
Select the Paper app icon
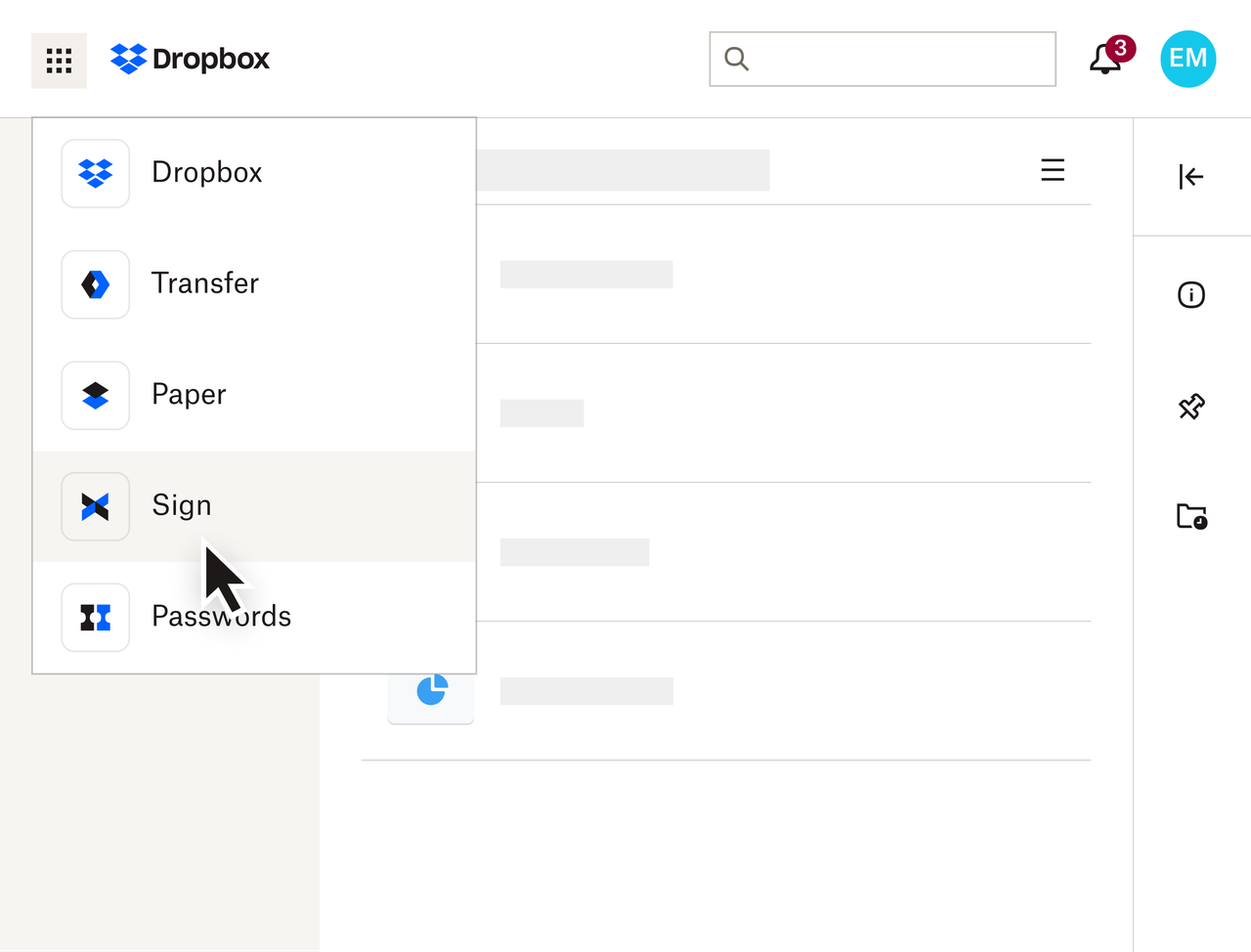coord(95,396)
